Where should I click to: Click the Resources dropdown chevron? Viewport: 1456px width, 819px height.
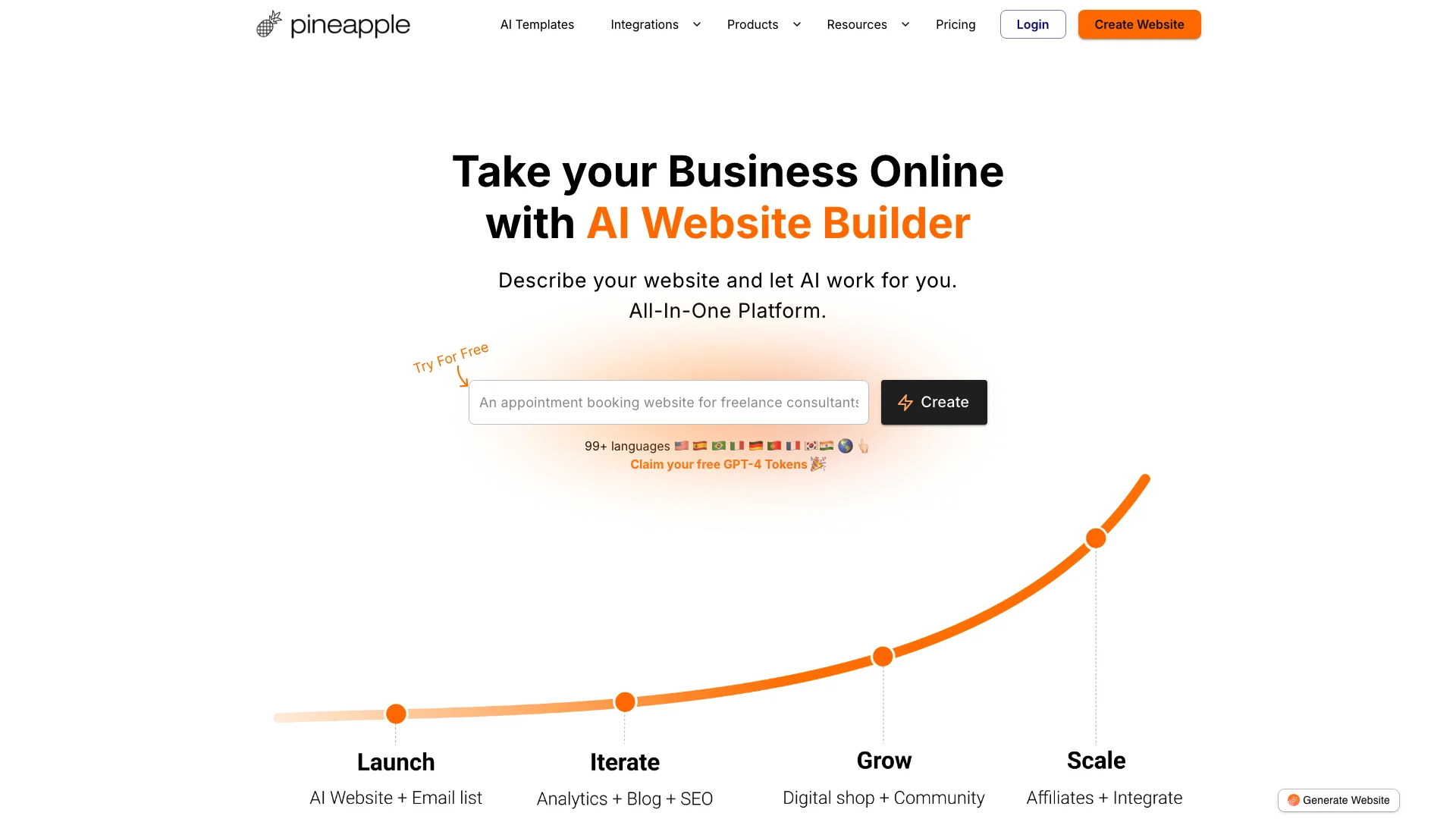903,24
